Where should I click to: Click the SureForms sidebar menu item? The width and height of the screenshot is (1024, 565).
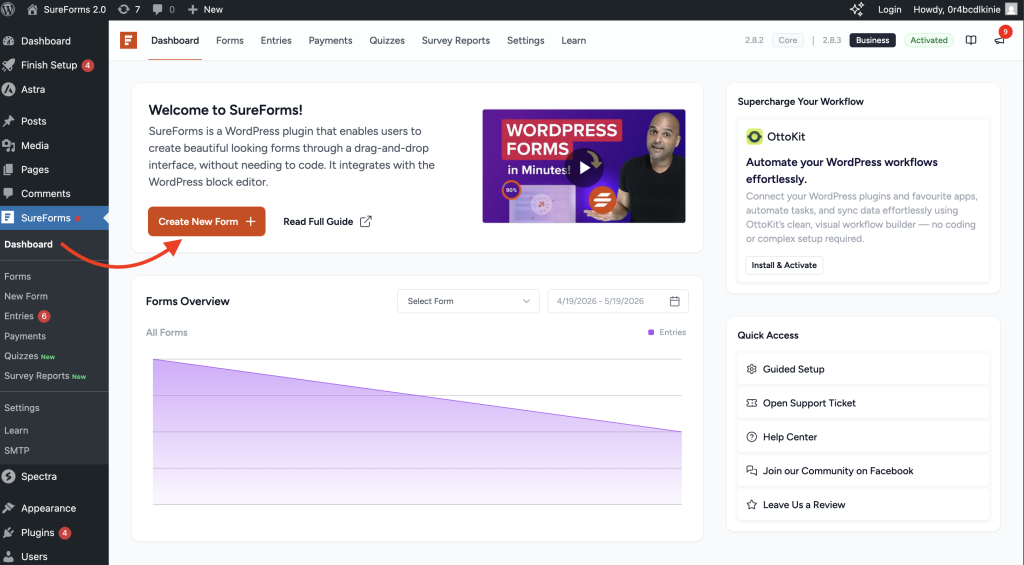tap(54, 218)
